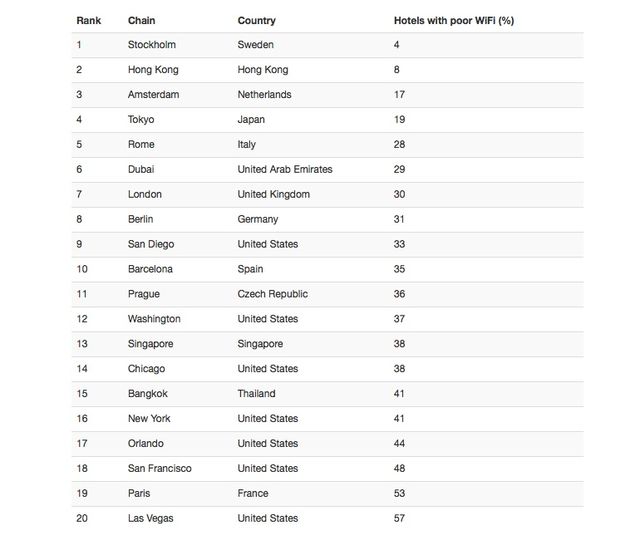The image size is (630, 540).
Task: Click the Chain column header
Action: pos(141,20)
